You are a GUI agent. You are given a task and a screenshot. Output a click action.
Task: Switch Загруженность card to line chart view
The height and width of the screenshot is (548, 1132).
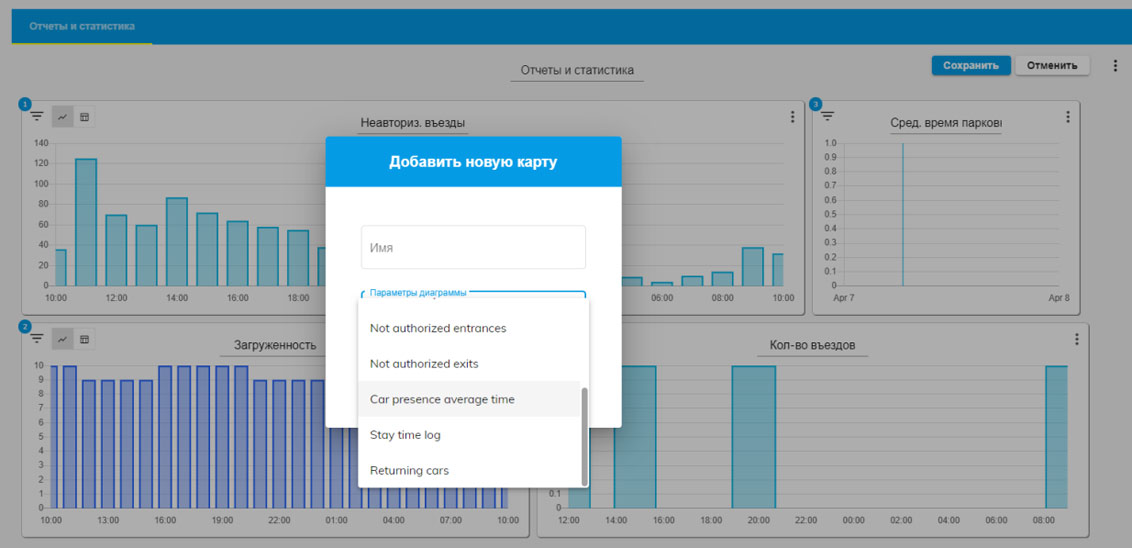click(x=62, y=339)
